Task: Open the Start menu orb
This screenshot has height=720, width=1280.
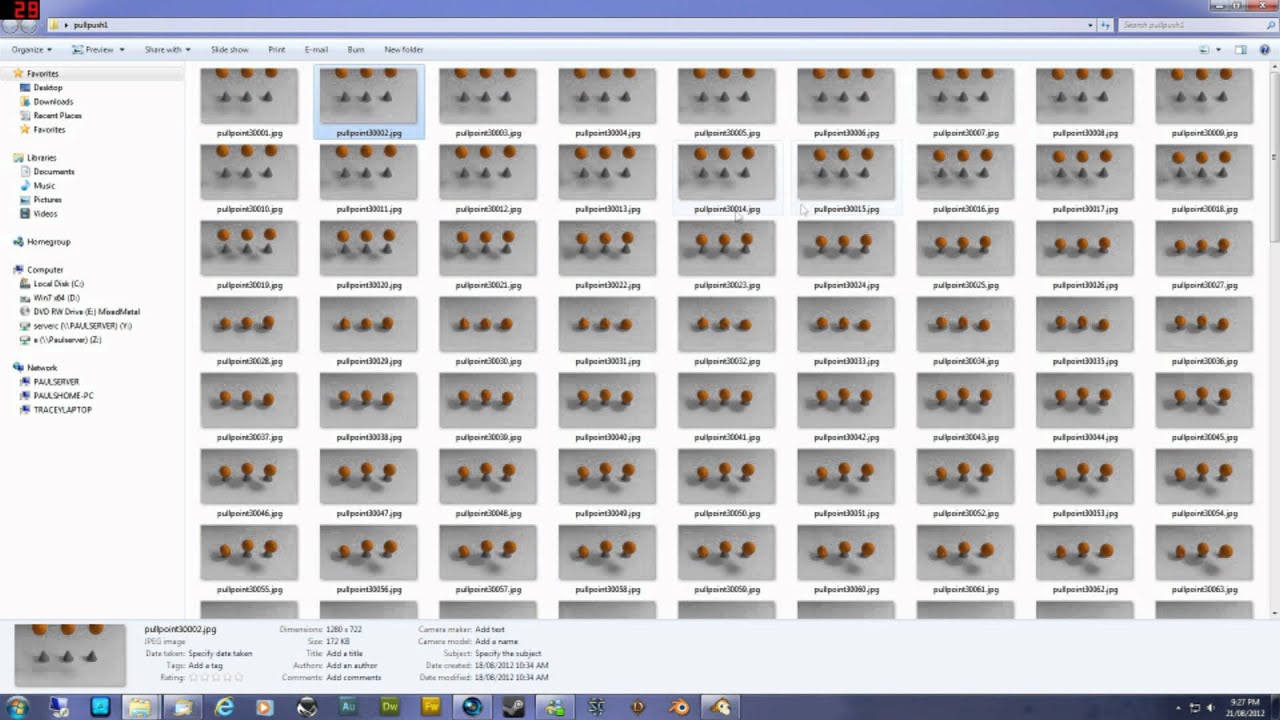Action: pos(17,707)
